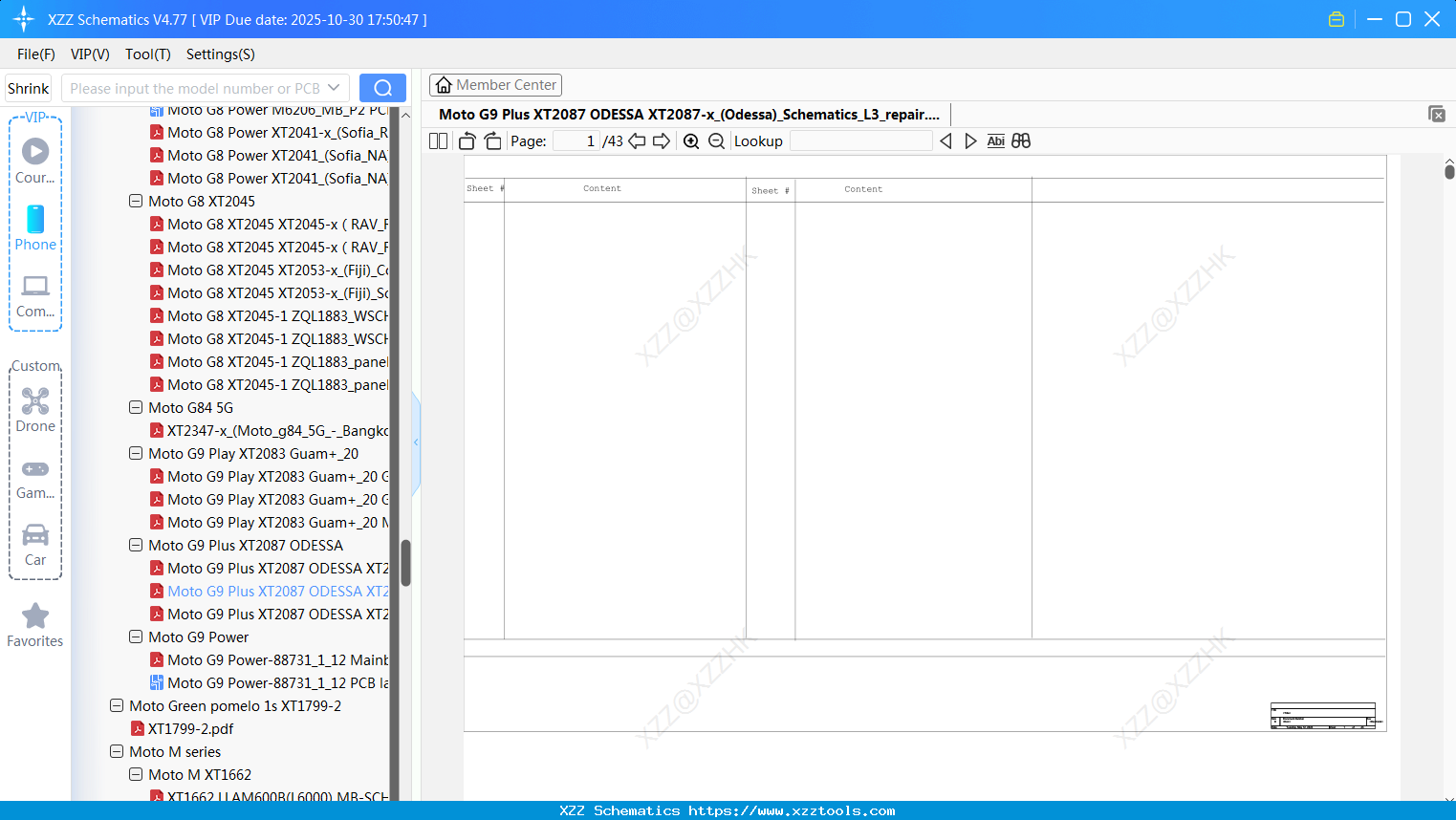The image size is (1456, 820).
Task: Select the Car category
Action: pos(35,545)
